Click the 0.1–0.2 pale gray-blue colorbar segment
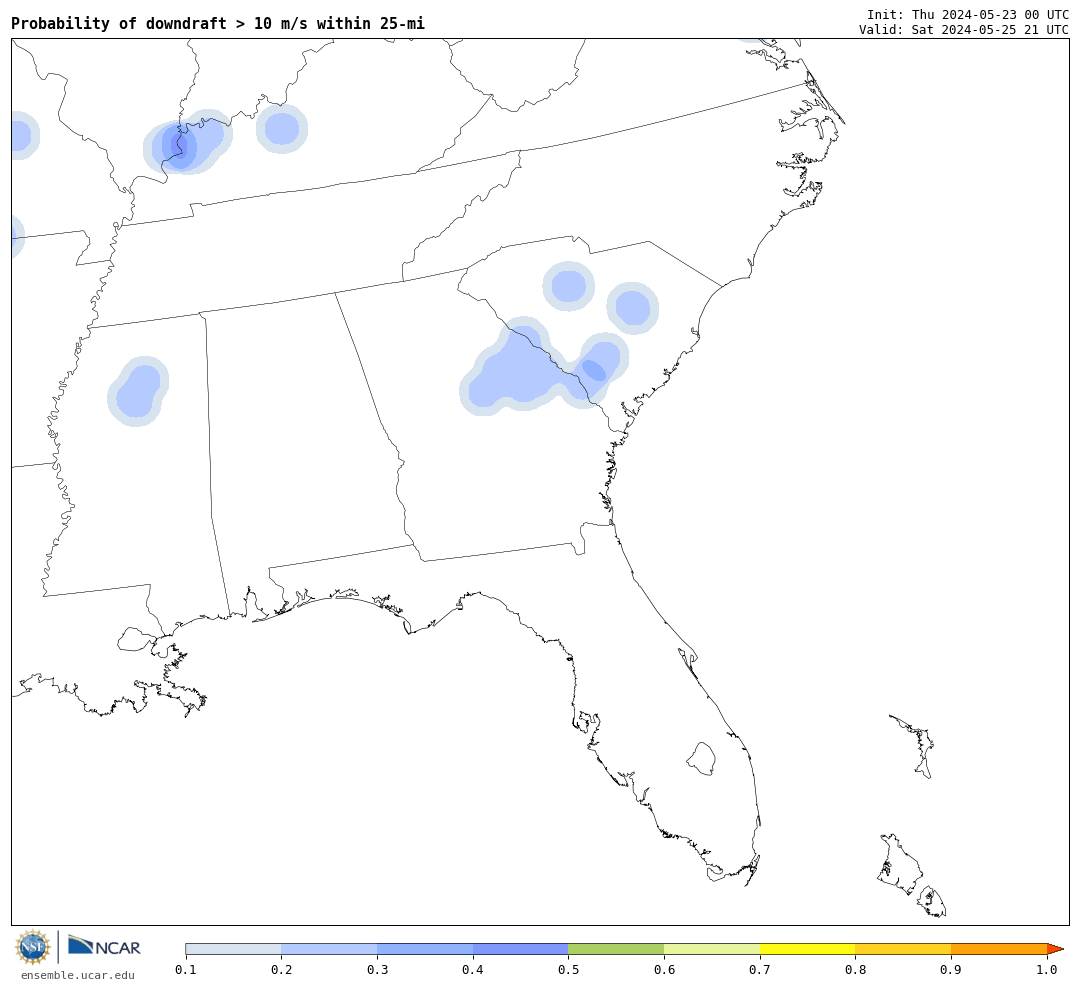1080x988 pixels. click(x=233, y=949)
